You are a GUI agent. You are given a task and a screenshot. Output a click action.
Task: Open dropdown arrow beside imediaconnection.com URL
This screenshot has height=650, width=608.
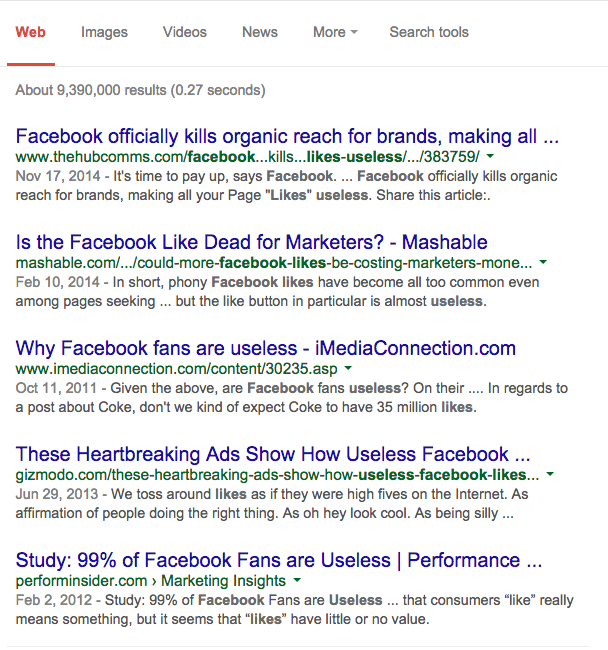click(348, 368)
